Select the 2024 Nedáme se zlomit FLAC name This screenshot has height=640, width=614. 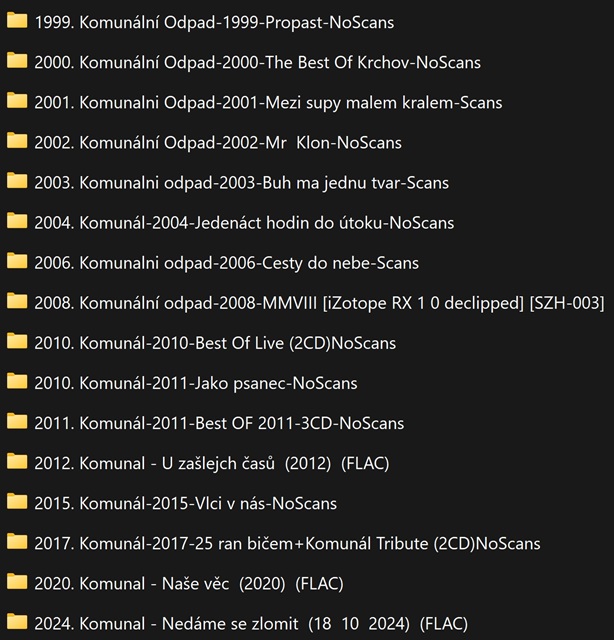(x=251, y=624)
